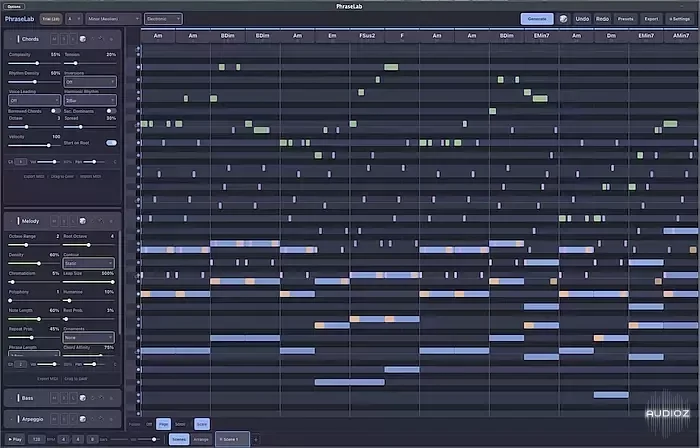
Task: Click the dice icon in Bass header
Action: pyautogui.click(x=83, y=398)
